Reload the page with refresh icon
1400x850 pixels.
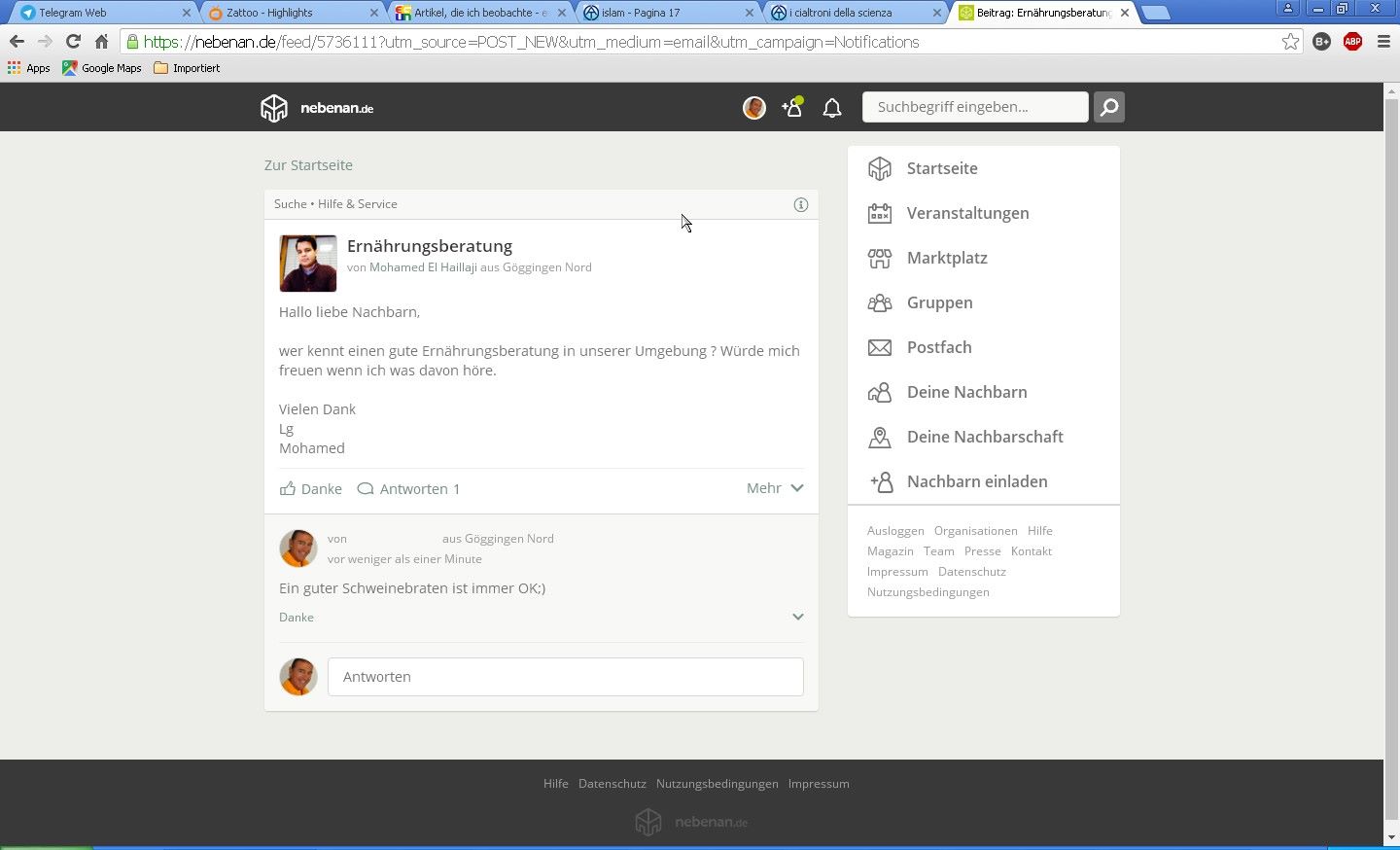coord(73,42)
